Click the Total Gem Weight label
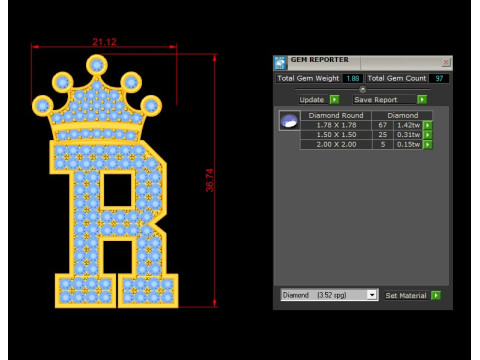480x360 pixels. click(x=308, y=78)
